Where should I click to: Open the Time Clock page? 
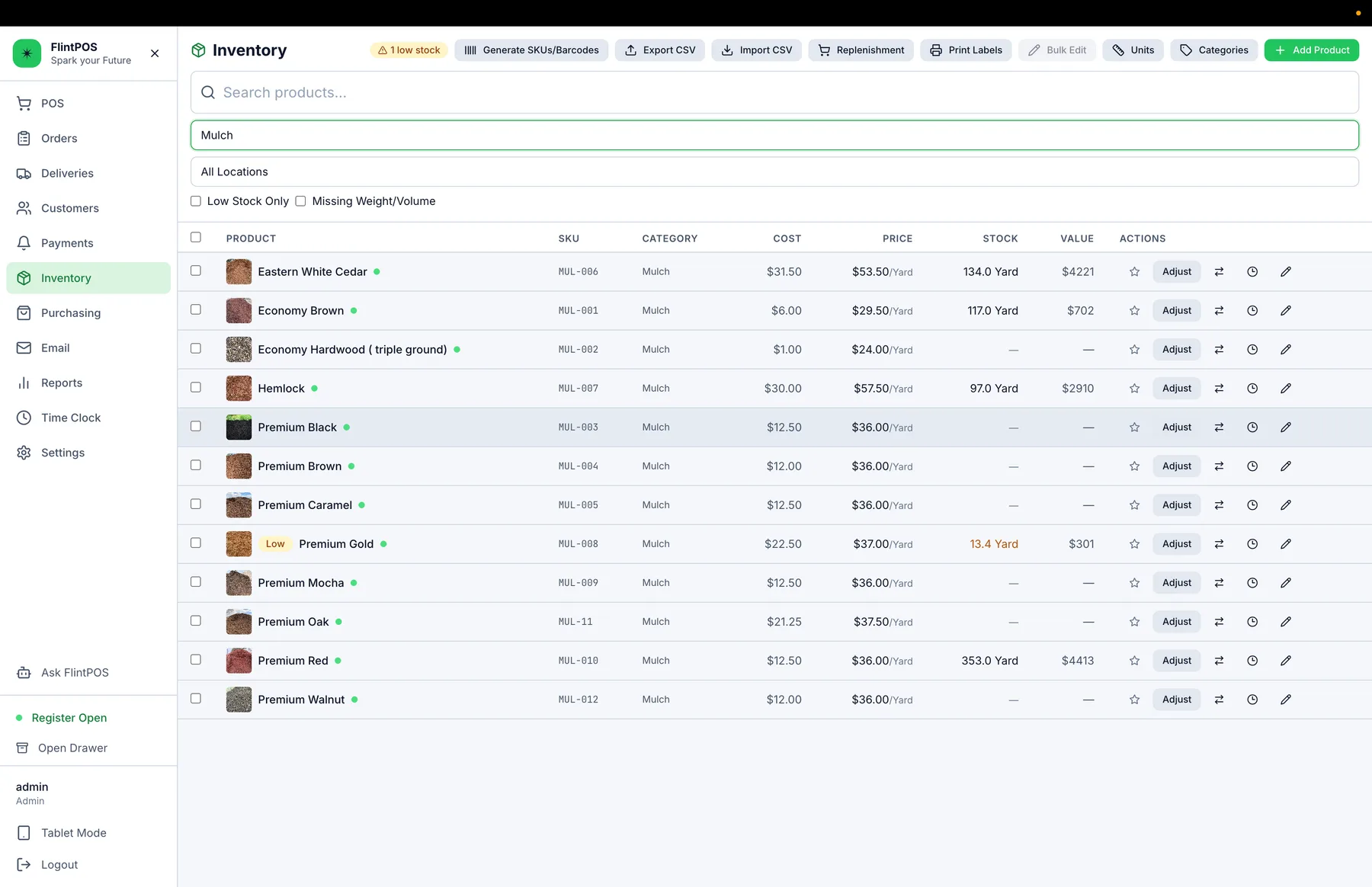pyautogui.click(x=88, y=418)
